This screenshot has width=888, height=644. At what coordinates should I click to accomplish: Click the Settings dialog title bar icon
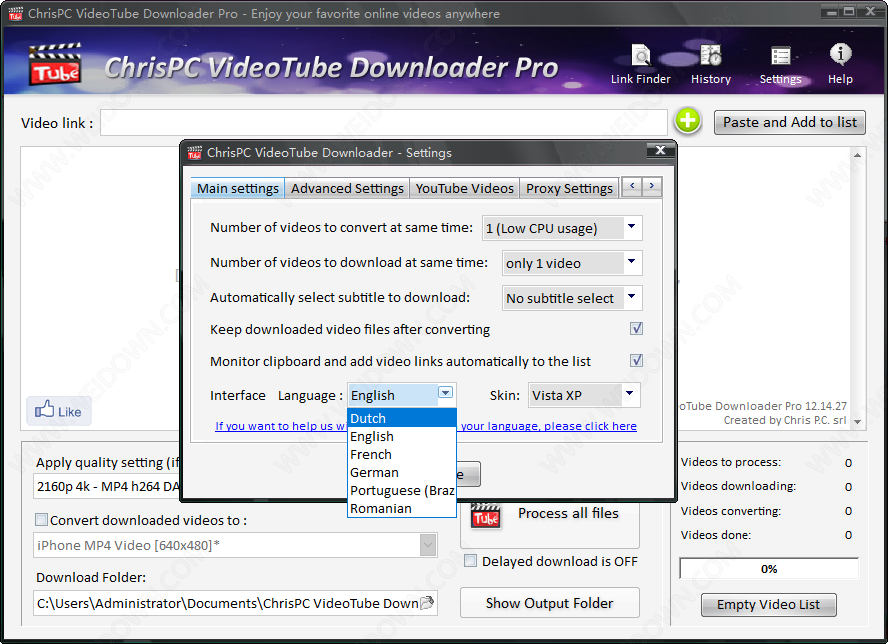click(x=194, y=152)
